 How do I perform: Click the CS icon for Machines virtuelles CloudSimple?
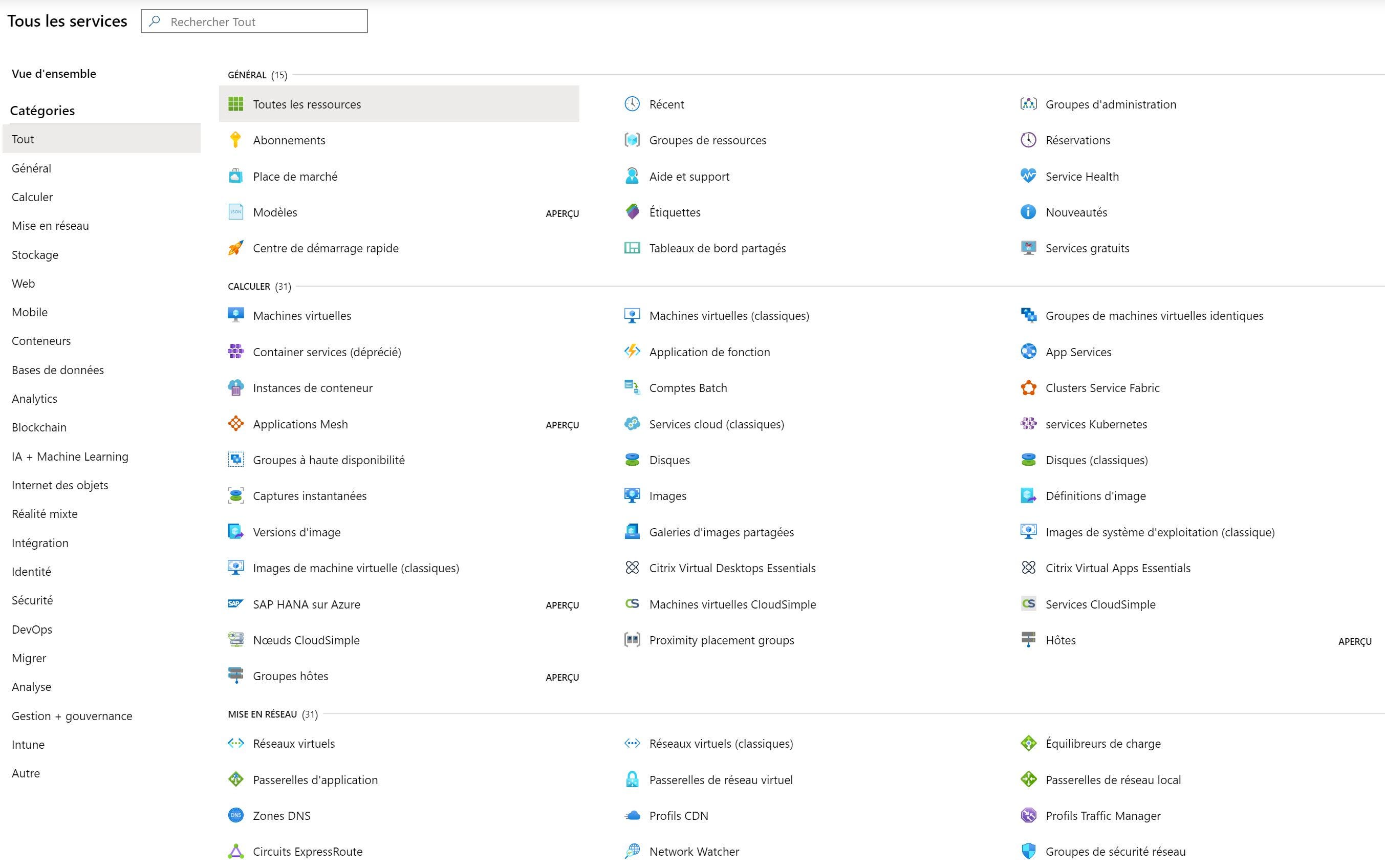pos(632,603)
